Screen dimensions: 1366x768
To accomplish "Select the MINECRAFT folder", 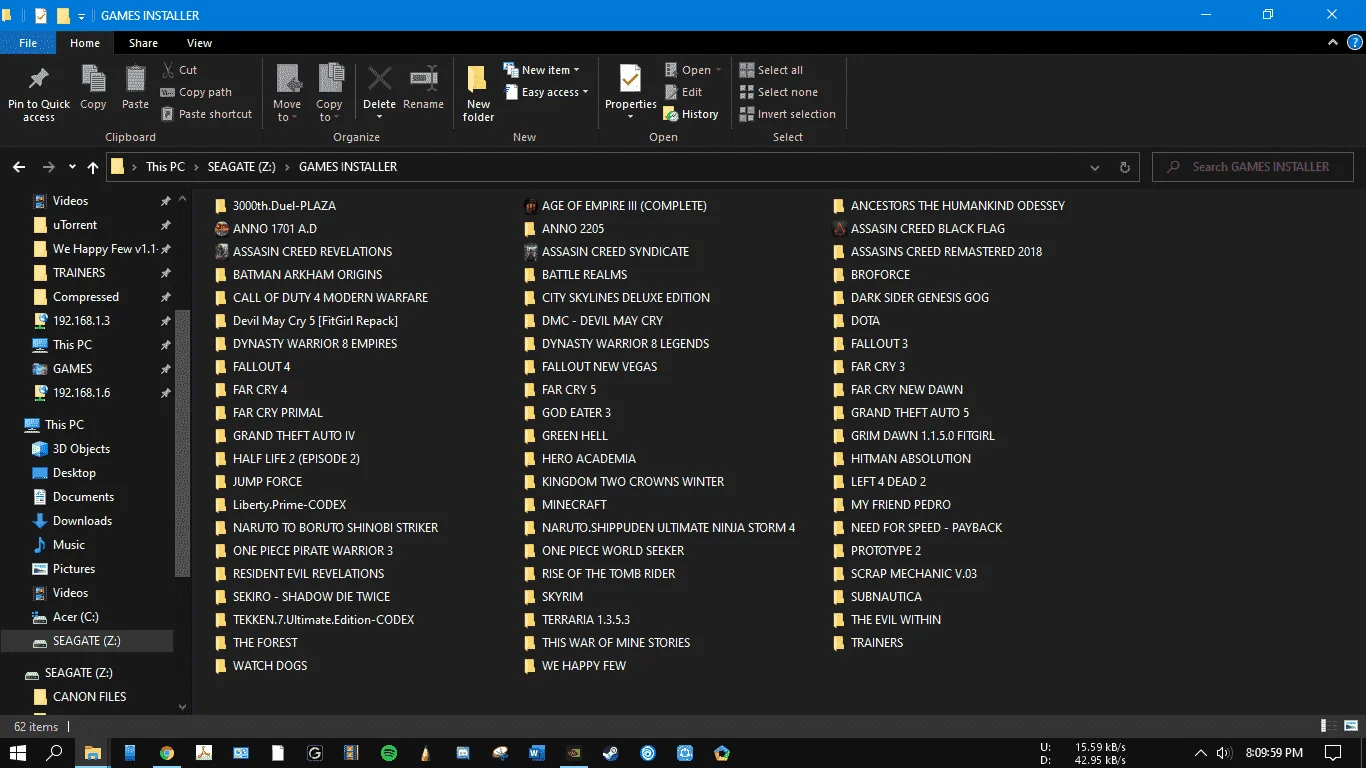I will (x=574, y=505).
